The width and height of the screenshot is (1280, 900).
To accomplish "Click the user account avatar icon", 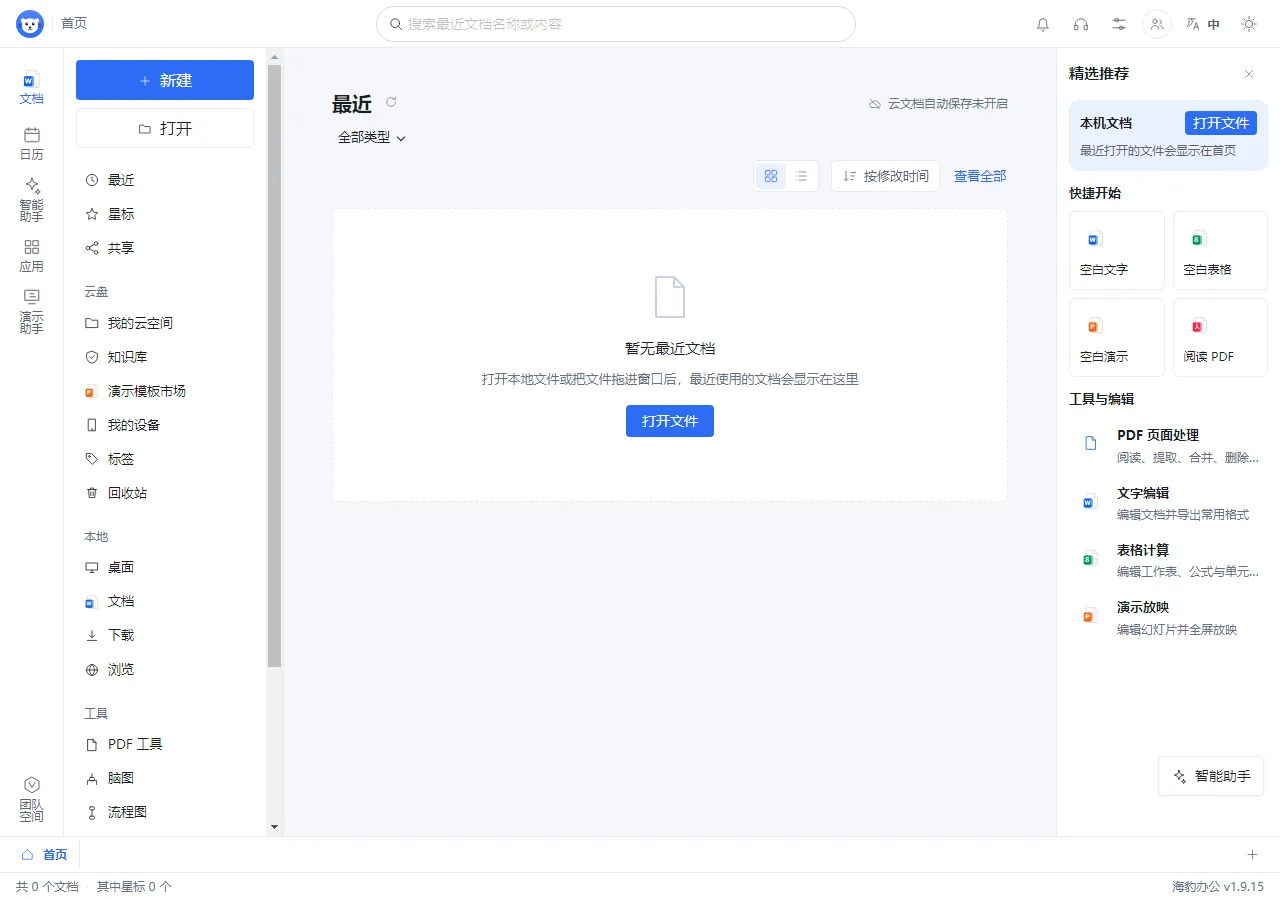I will pos(1157,24).
